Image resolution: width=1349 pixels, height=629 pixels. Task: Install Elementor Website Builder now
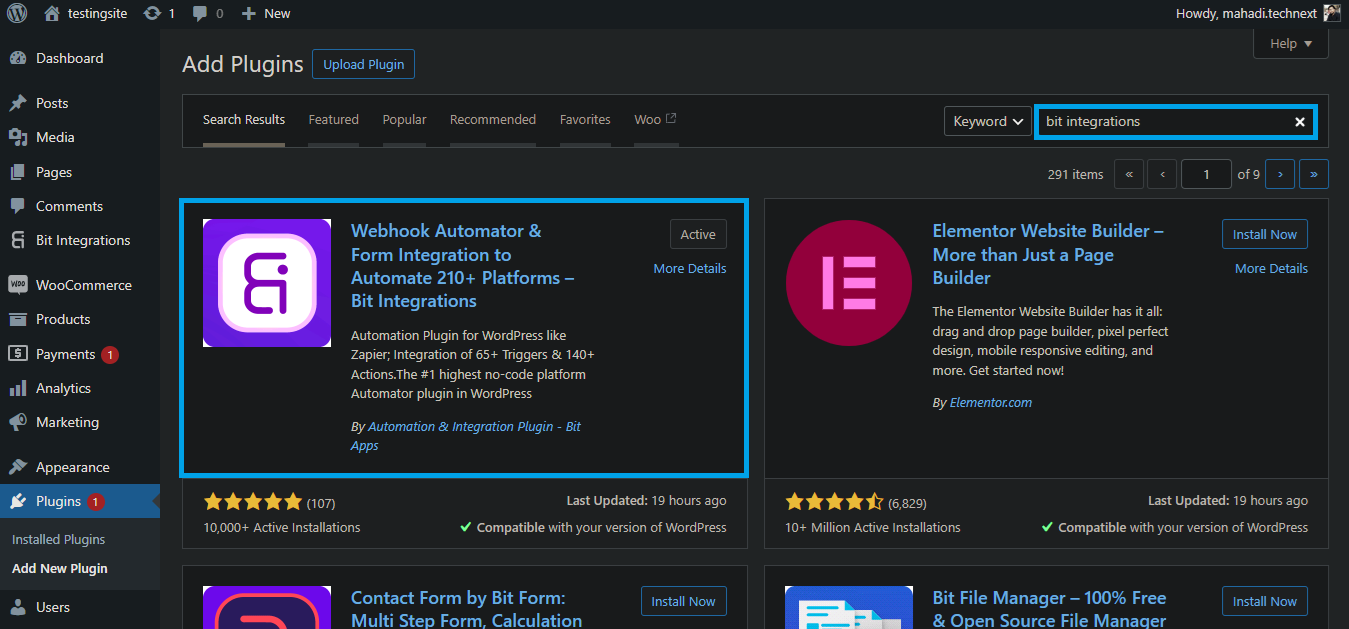tap(1264, 234)
